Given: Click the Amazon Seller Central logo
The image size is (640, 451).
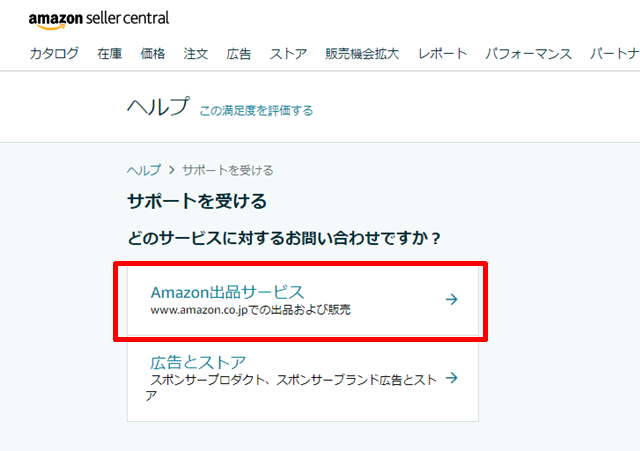Looking at the screenshot, I should click(99, 18).
